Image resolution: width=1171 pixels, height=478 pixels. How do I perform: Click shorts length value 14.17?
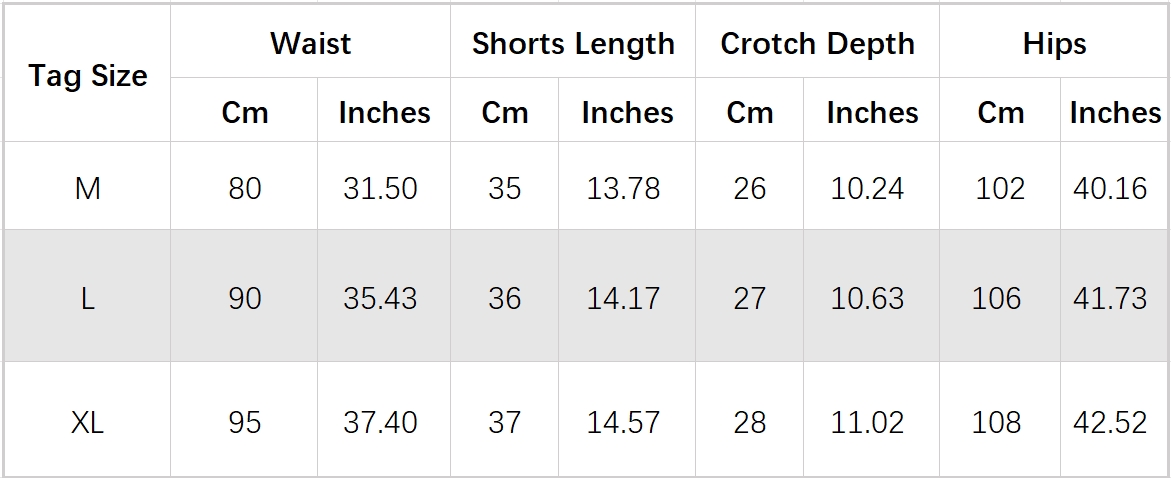[x=623, y=298]
